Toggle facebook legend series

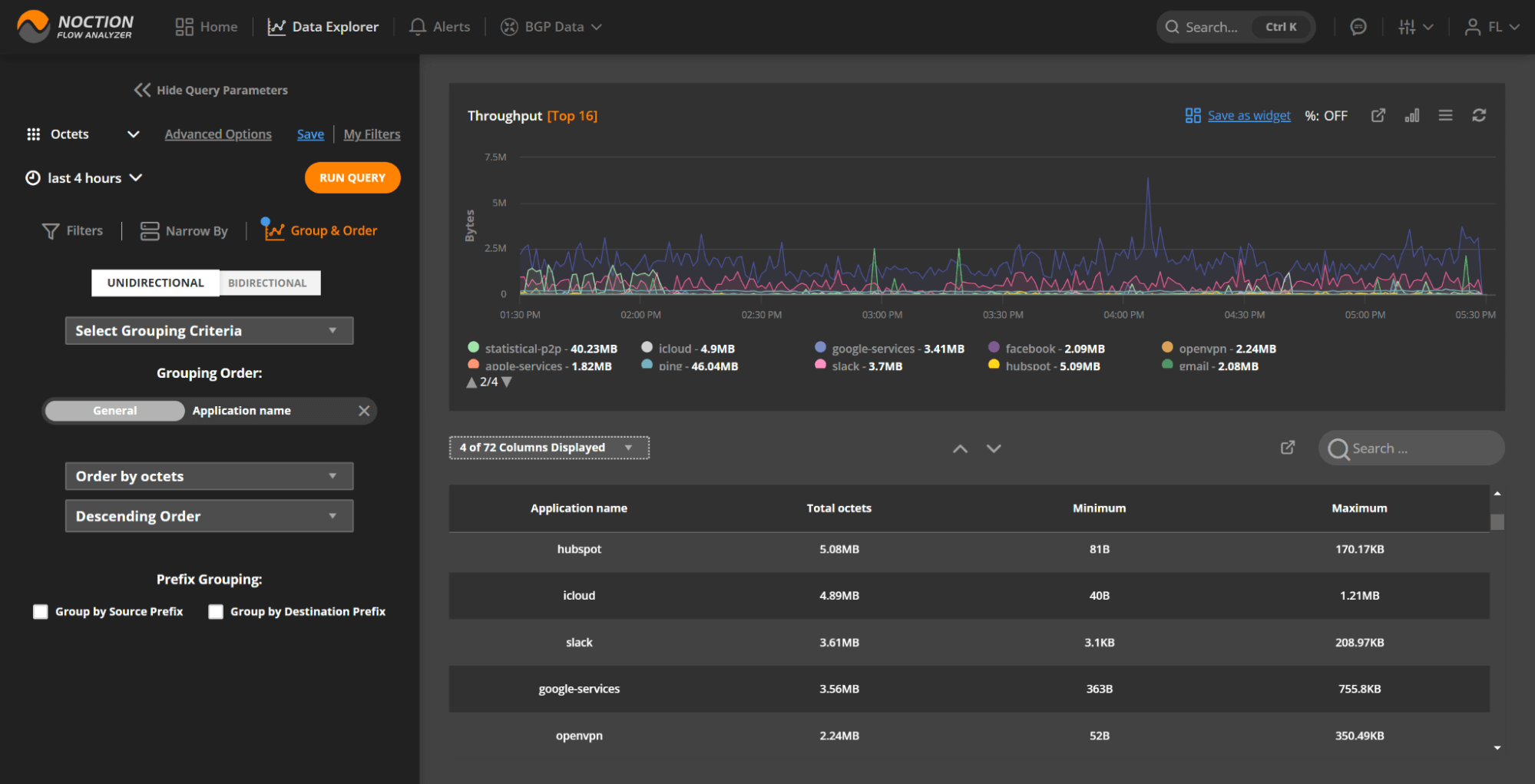[1047, 349]
